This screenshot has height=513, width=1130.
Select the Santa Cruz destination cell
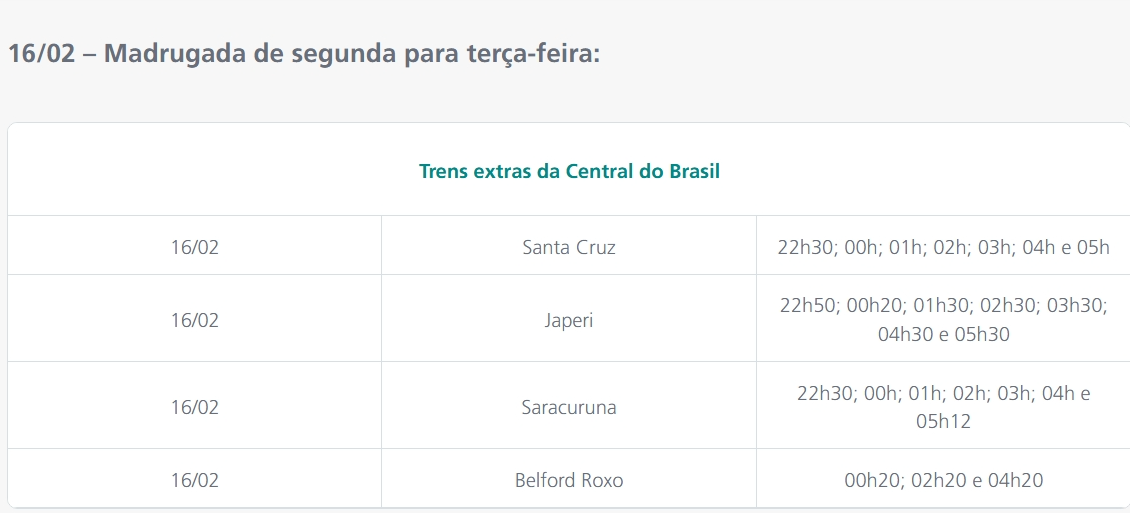569,246
